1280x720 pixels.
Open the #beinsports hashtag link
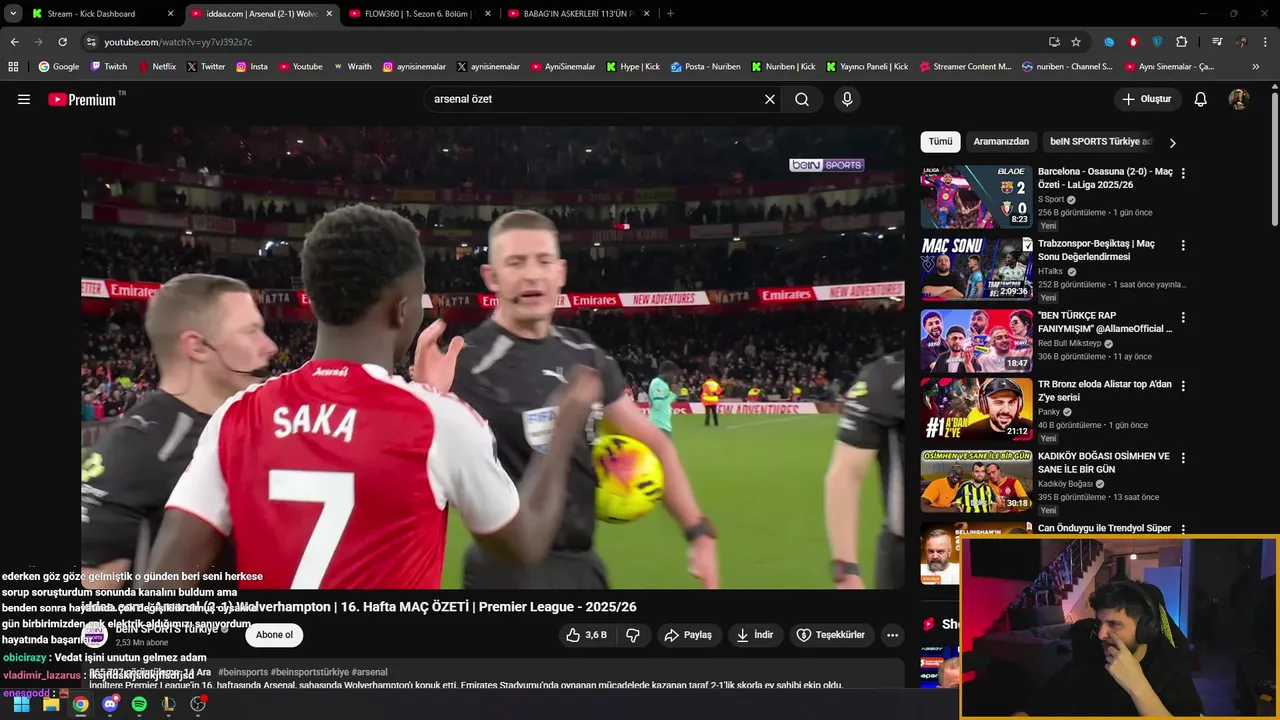pos(242,672)
